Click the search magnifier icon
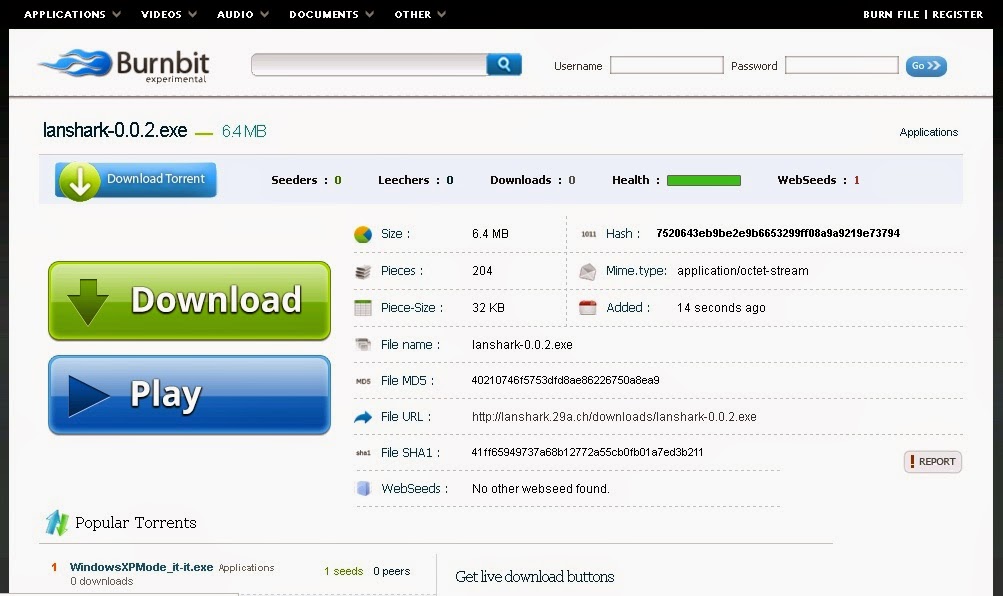 [504, 63]
